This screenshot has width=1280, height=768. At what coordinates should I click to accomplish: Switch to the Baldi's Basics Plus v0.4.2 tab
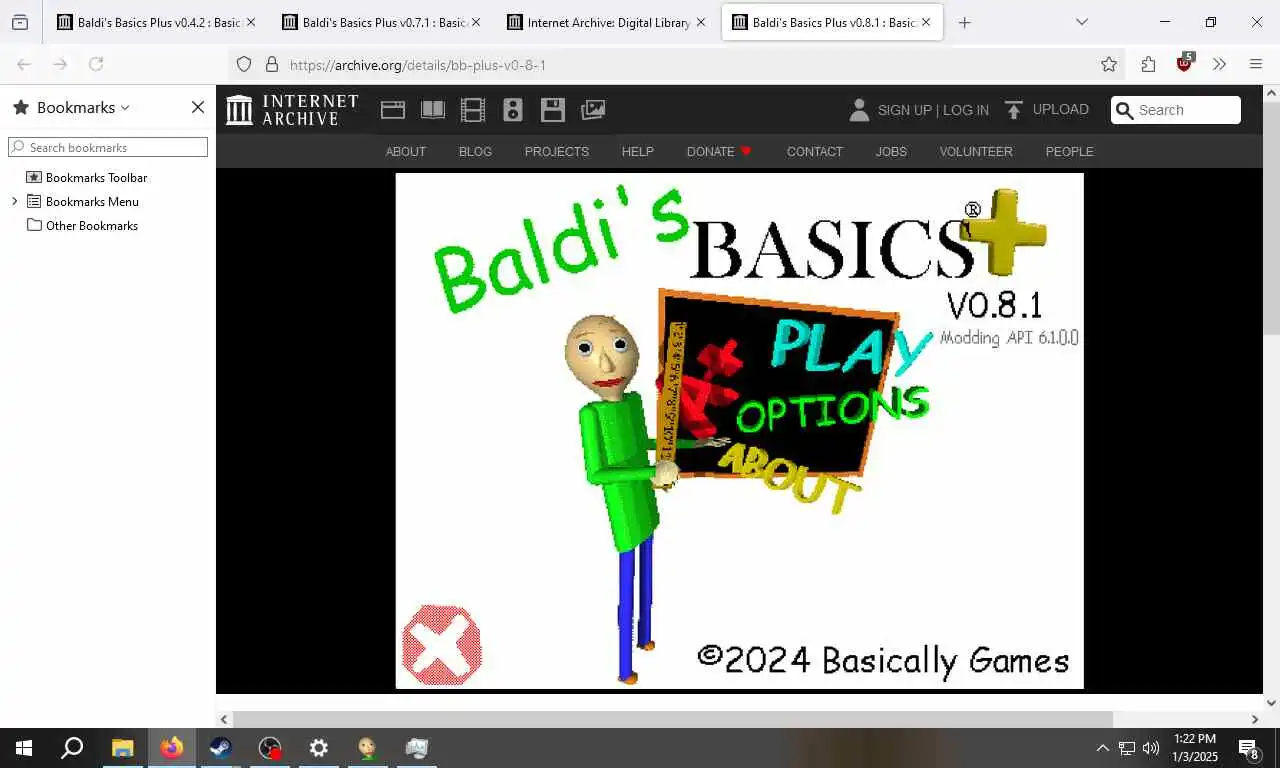[157, 22]
